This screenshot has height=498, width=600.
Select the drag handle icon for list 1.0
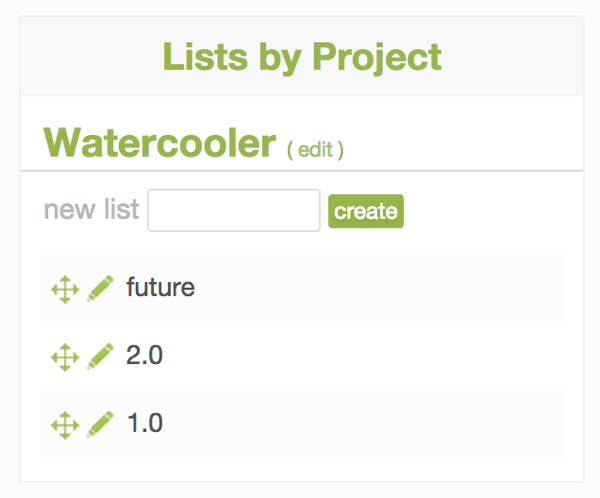click(64, 424)
